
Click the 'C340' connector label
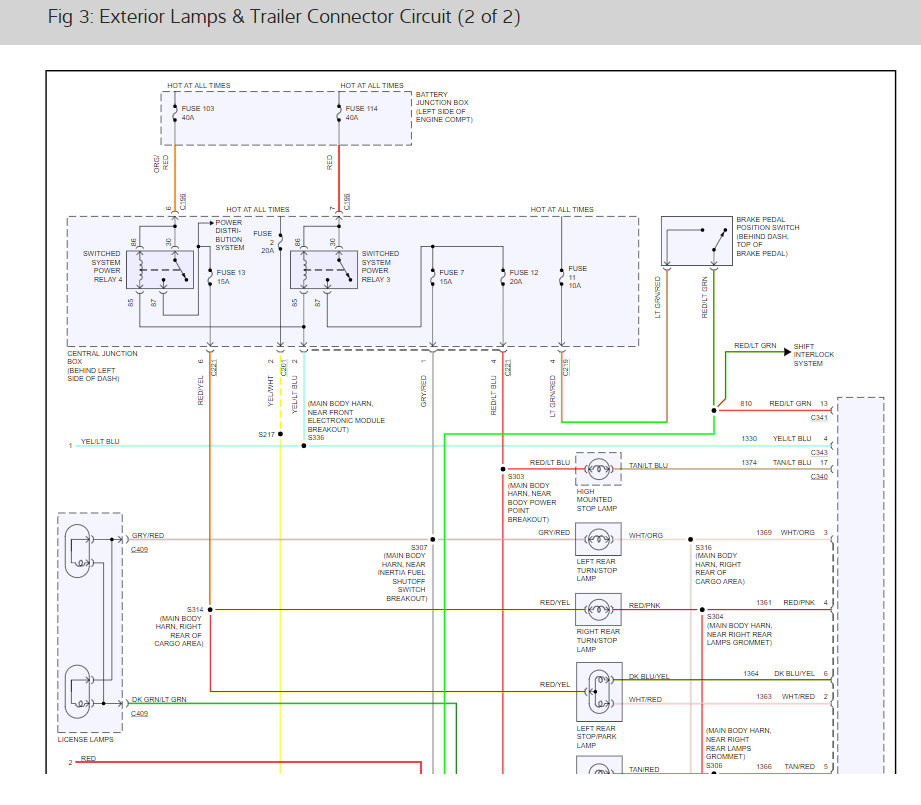[819, 476]
